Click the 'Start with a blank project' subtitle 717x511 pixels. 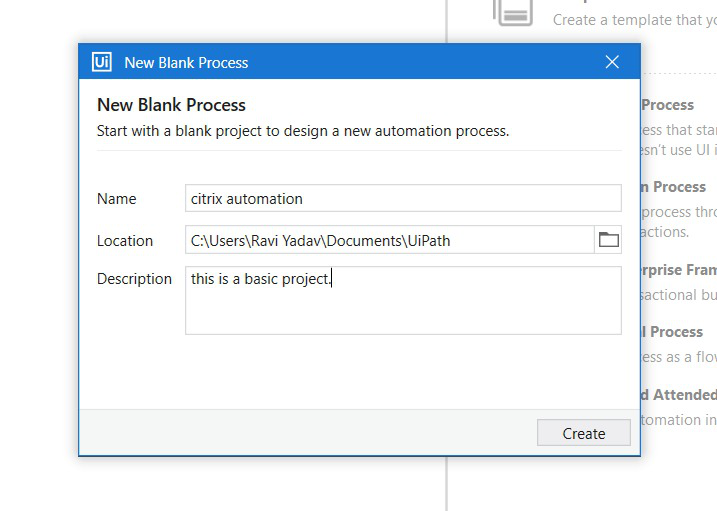pyautogui.click(x=302, y=131)
